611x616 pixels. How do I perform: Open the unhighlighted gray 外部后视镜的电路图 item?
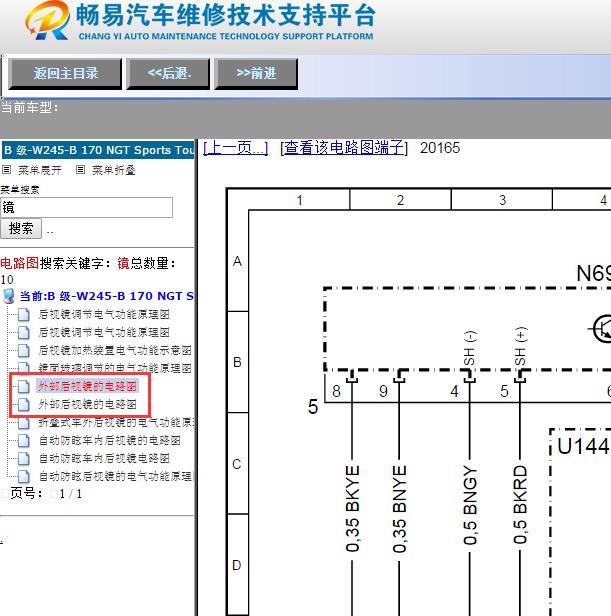[x=87, y=404]
